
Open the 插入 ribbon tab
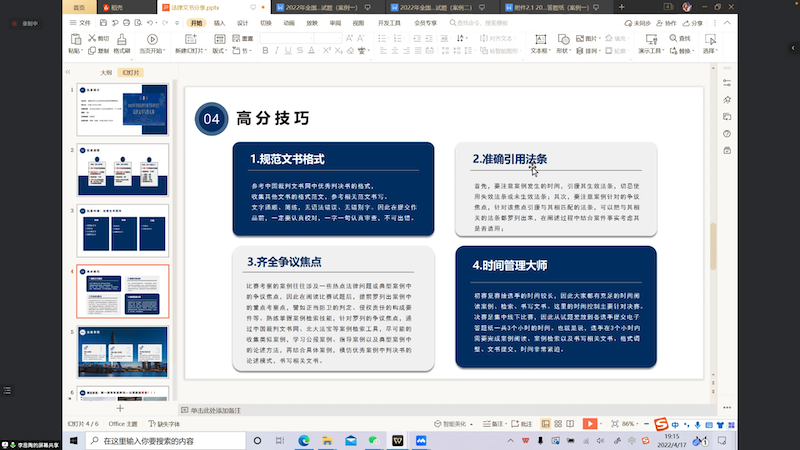point(219,21)
